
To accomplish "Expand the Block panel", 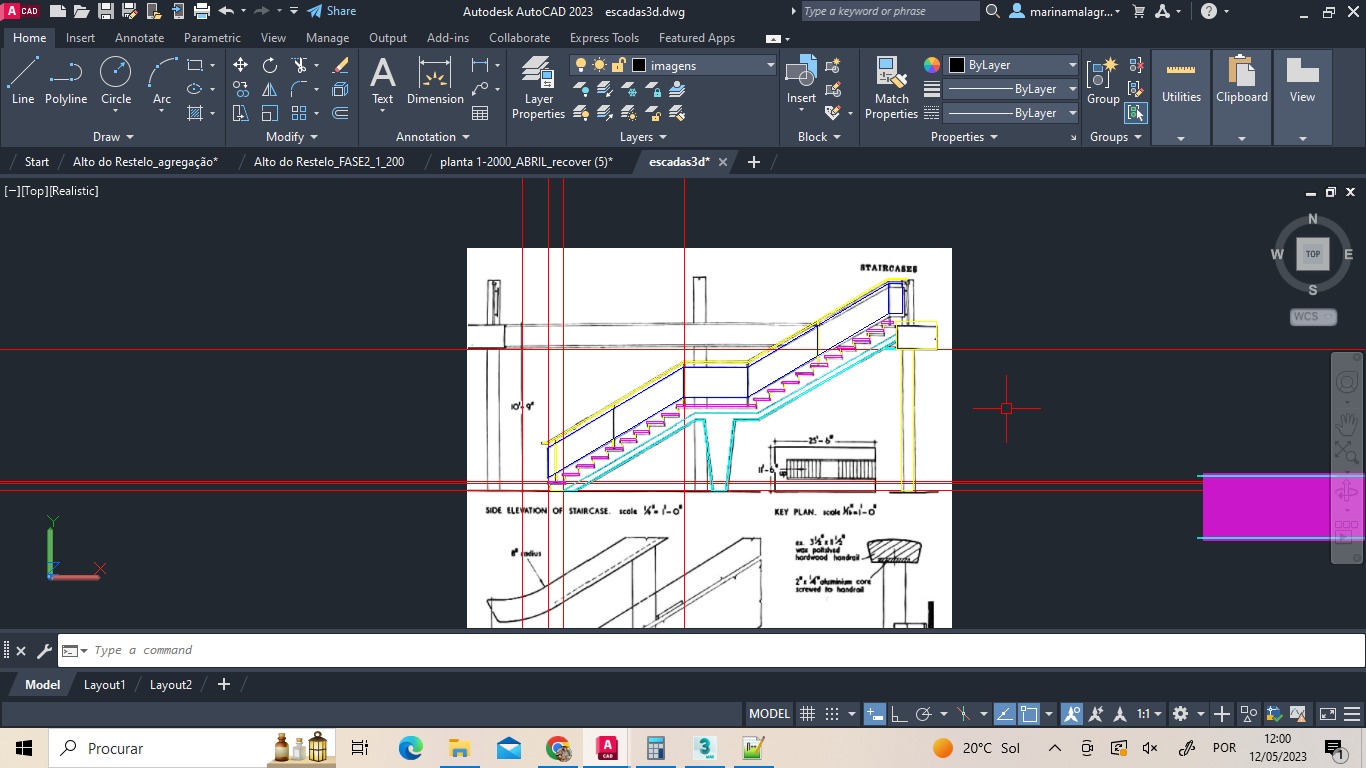I will pyautogui.click(x=820, y=137).
